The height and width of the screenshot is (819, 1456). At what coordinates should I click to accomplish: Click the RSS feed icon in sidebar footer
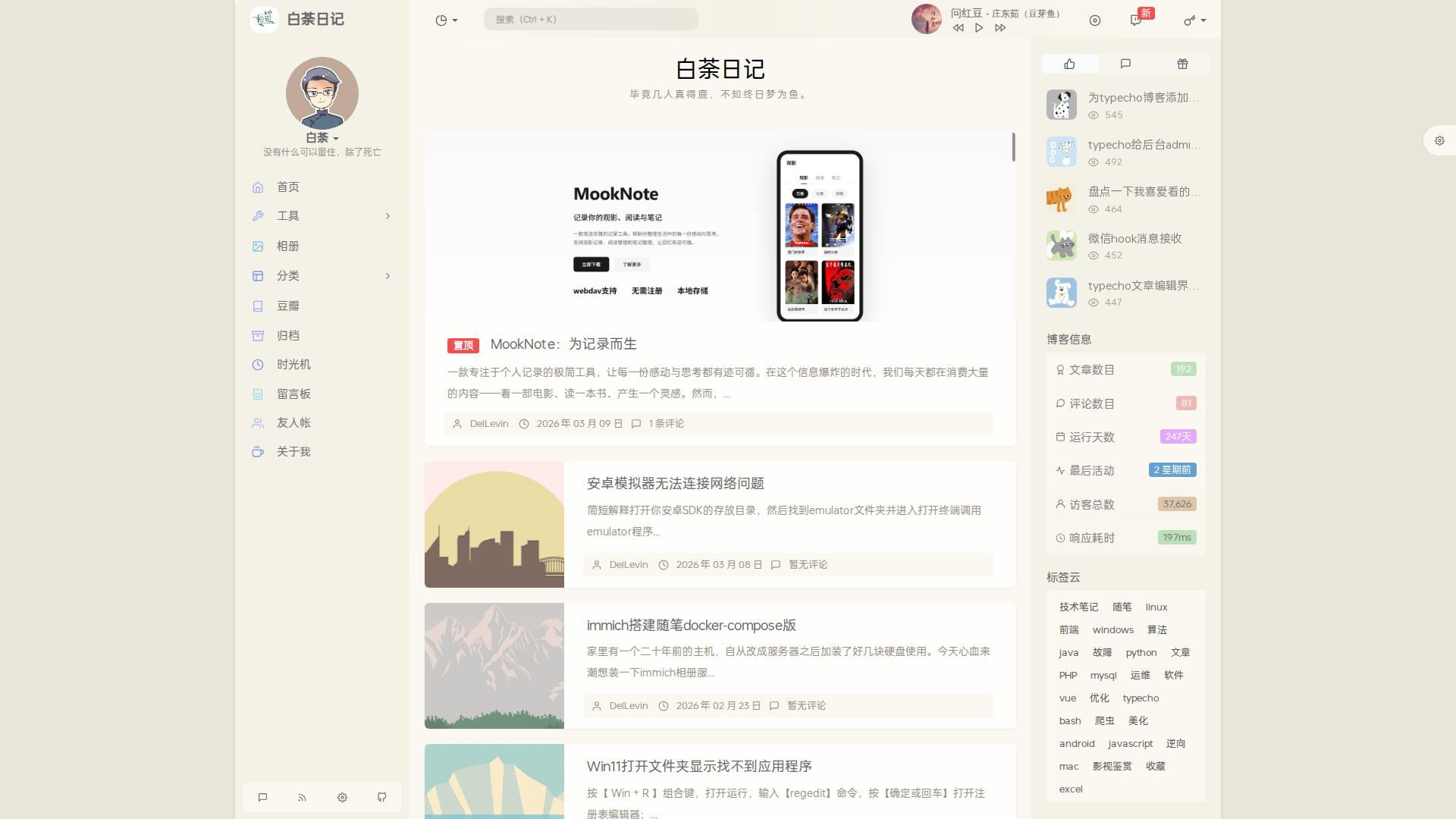pyautogui.click(x=302, y=798)
